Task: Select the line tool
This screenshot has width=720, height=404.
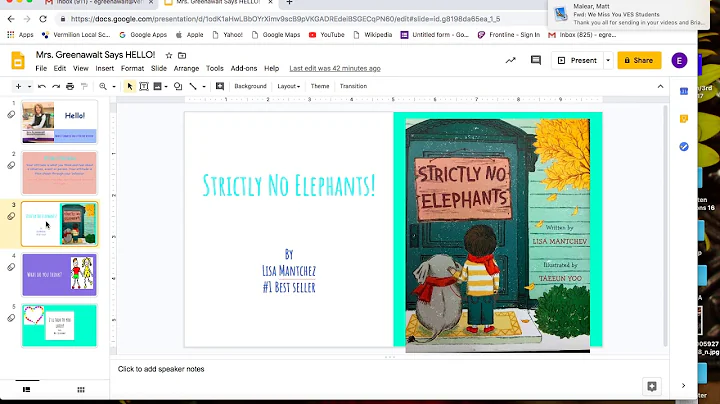Action: [193, 86]
